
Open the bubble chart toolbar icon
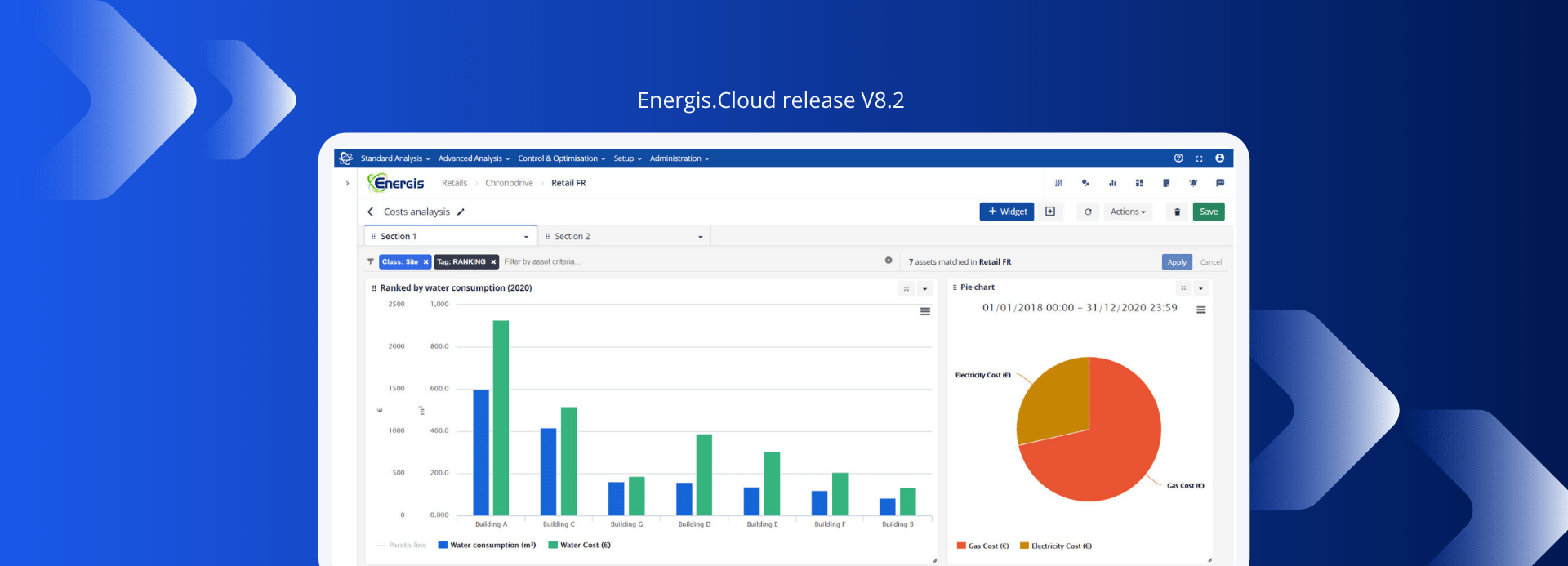pos(1085,183)
